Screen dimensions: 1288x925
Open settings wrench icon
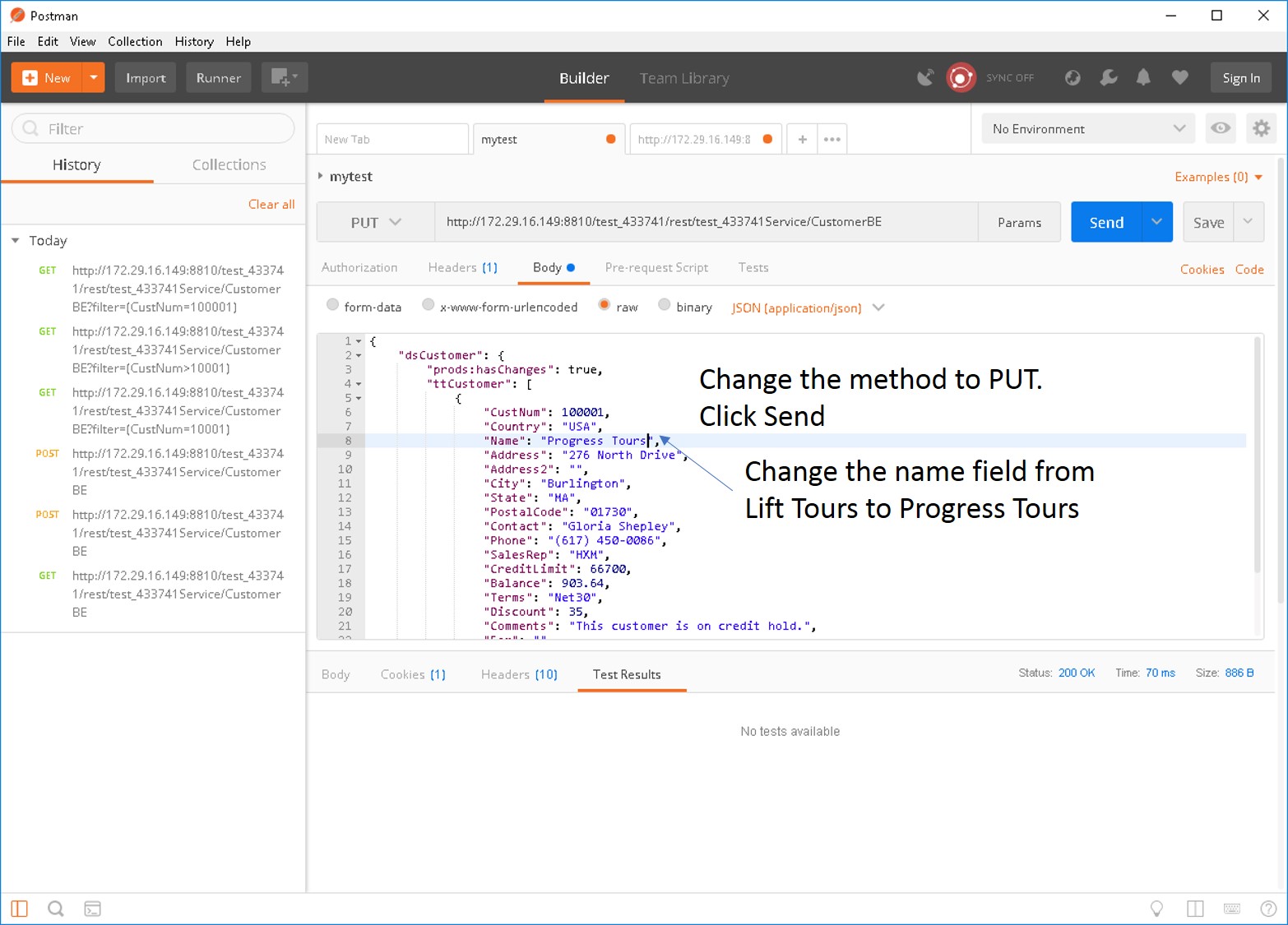click(x=1109, y=77)
